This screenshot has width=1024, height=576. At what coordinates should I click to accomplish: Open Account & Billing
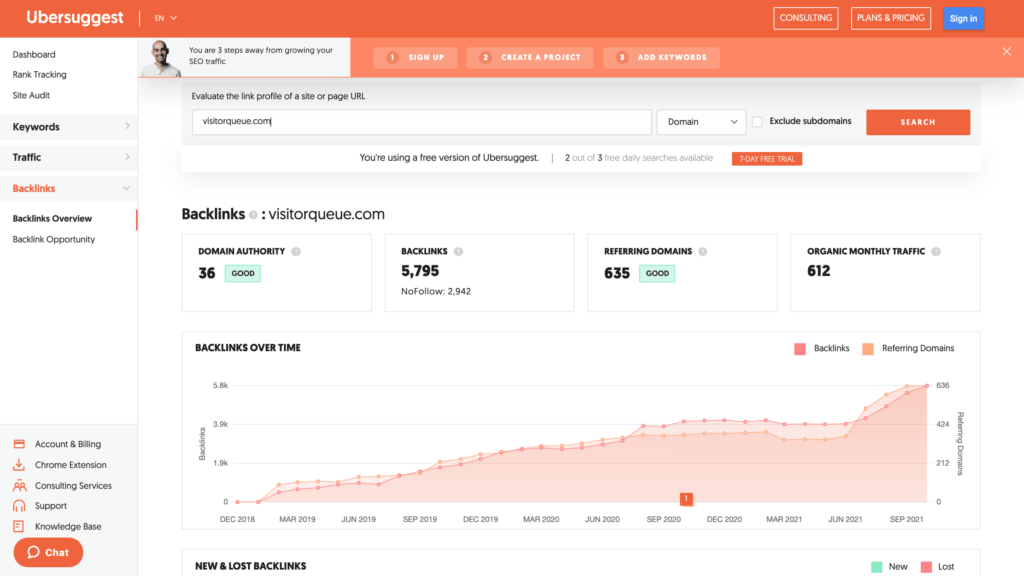pos(68,444)
